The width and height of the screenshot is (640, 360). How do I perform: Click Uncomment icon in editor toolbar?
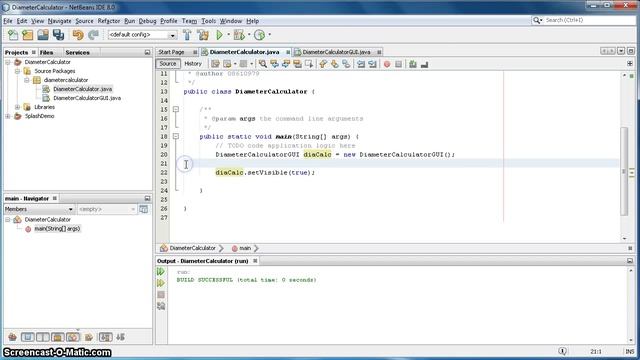point(424,64)
